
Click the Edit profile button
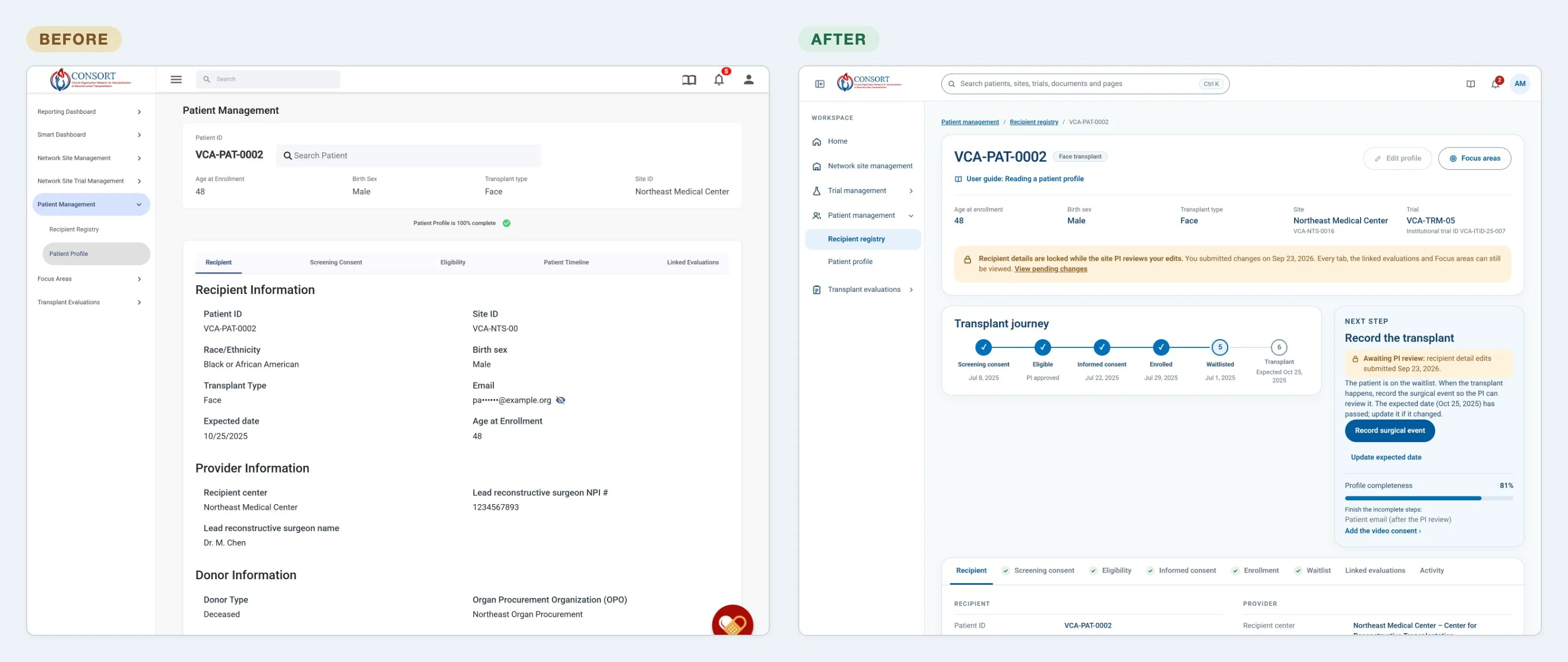1398,159
